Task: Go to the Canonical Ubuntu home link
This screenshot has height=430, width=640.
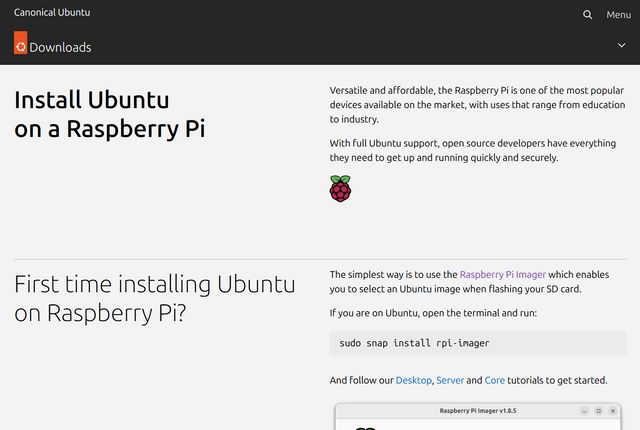Action: (x=52, y=12)
